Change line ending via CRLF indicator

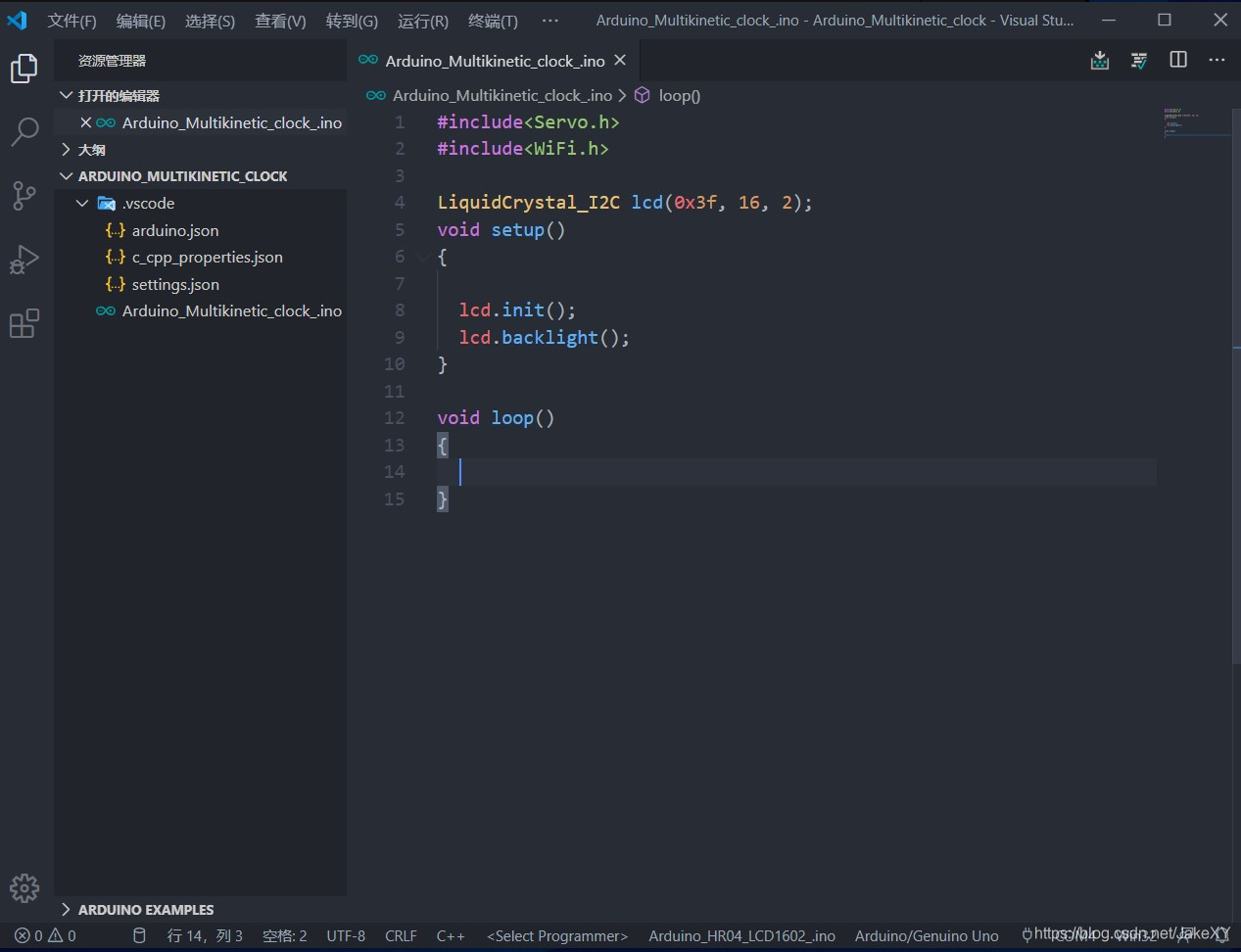[401, 935]
